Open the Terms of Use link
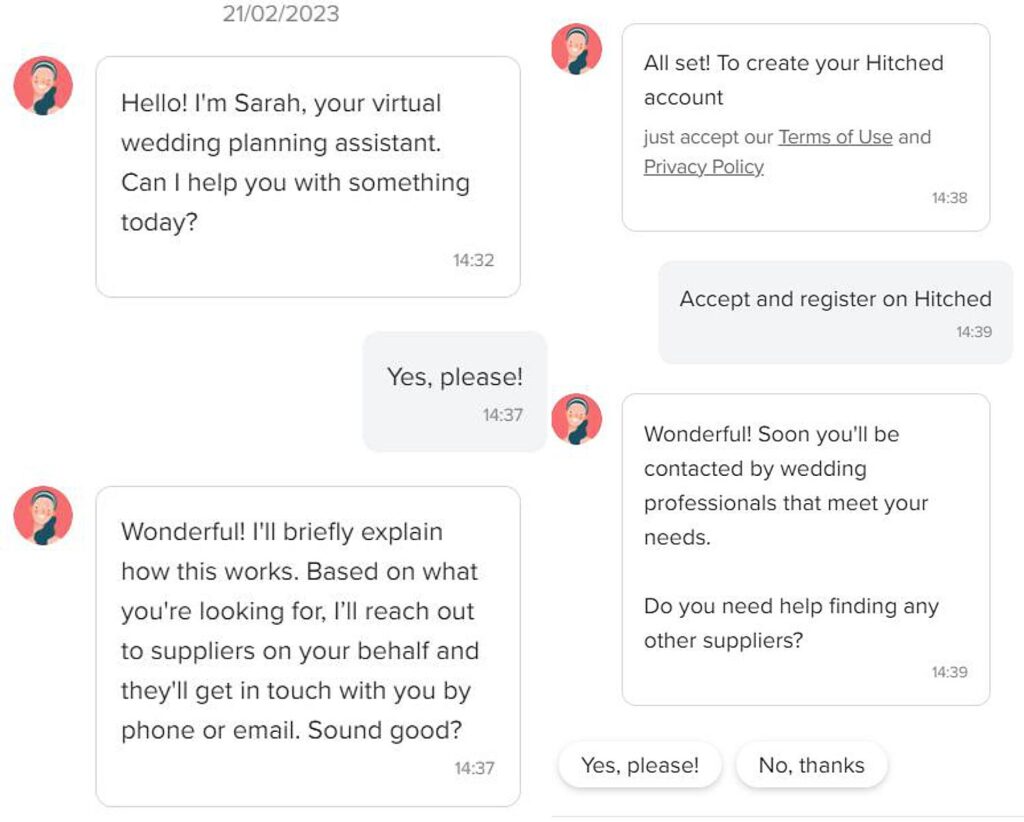Viewport: 1024px width, 822px height. pyautogui.click(x=835, y=137)
